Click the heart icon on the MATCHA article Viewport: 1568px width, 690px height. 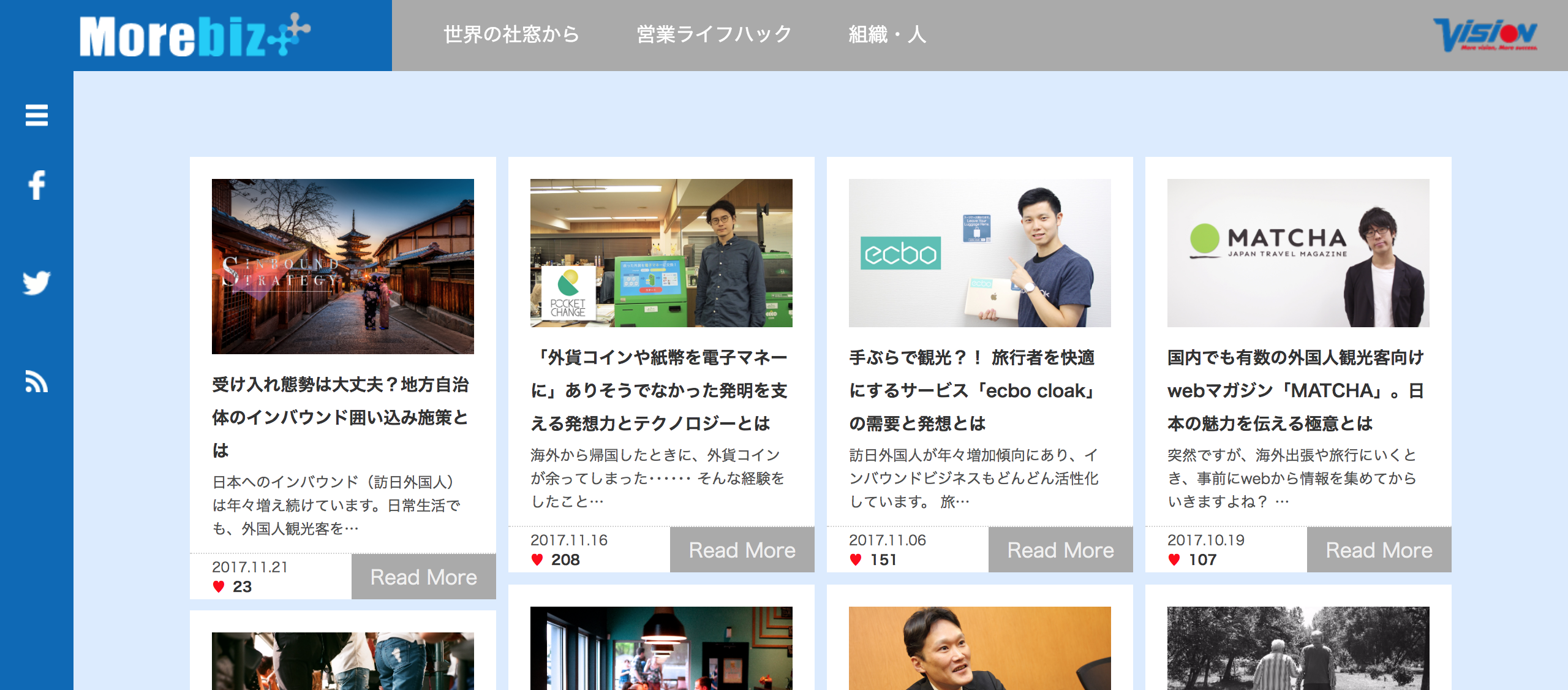click(1174, 560)
